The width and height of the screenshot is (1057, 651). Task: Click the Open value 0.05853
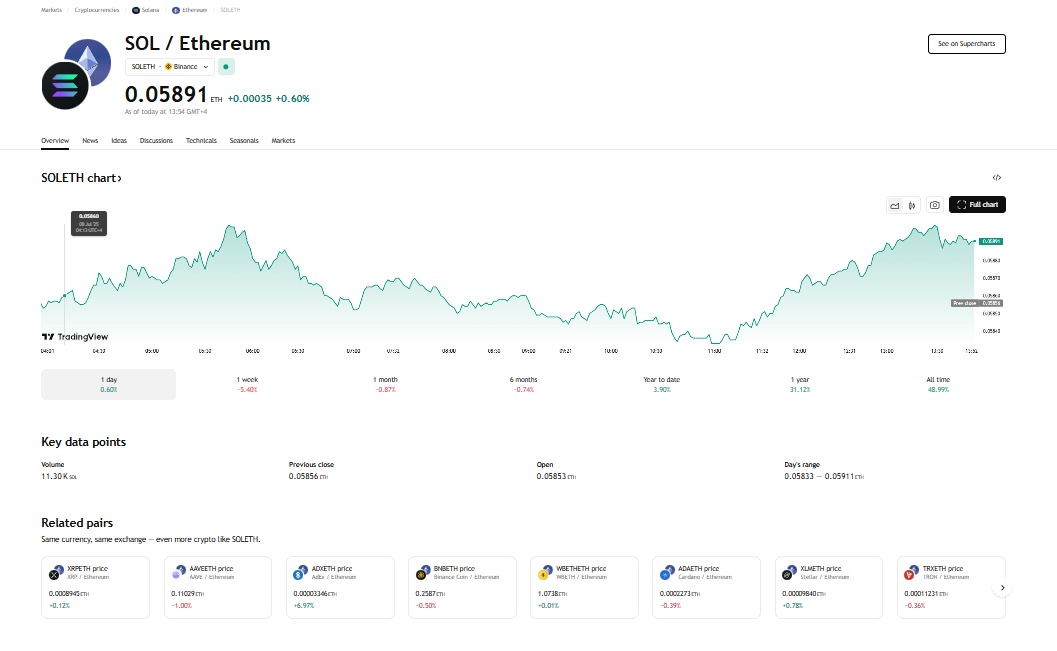tap(556, 476)
